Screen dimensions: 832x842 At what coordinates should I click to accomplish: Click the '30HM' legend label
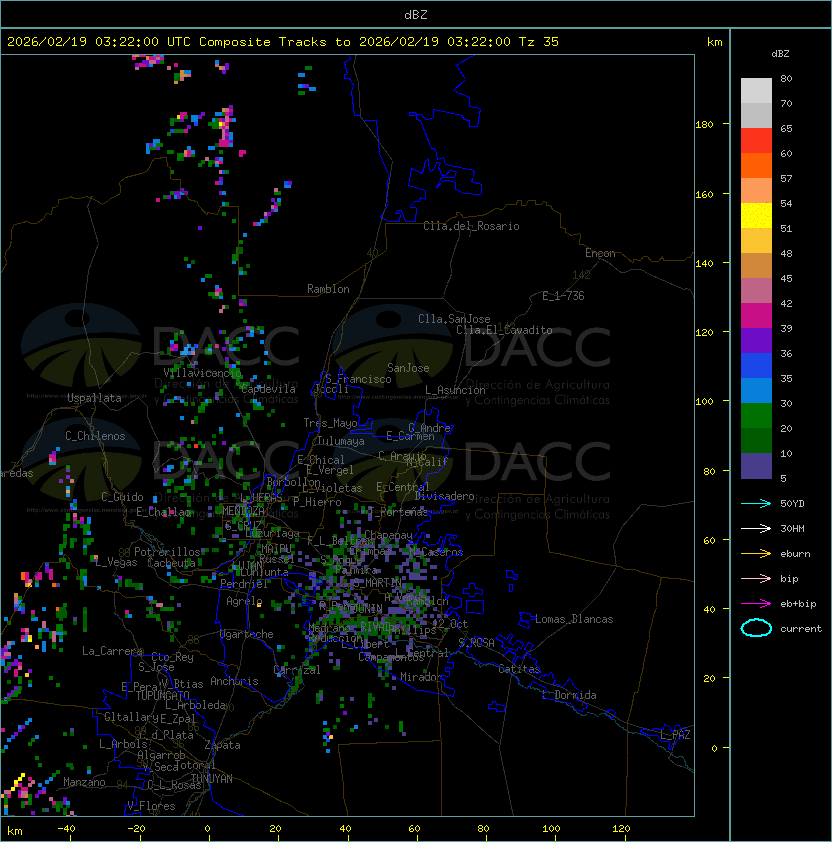pos(792,529)
